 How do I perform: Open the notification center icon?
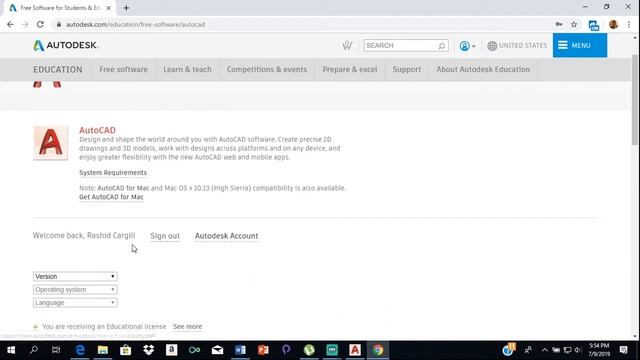click(624, 350)
